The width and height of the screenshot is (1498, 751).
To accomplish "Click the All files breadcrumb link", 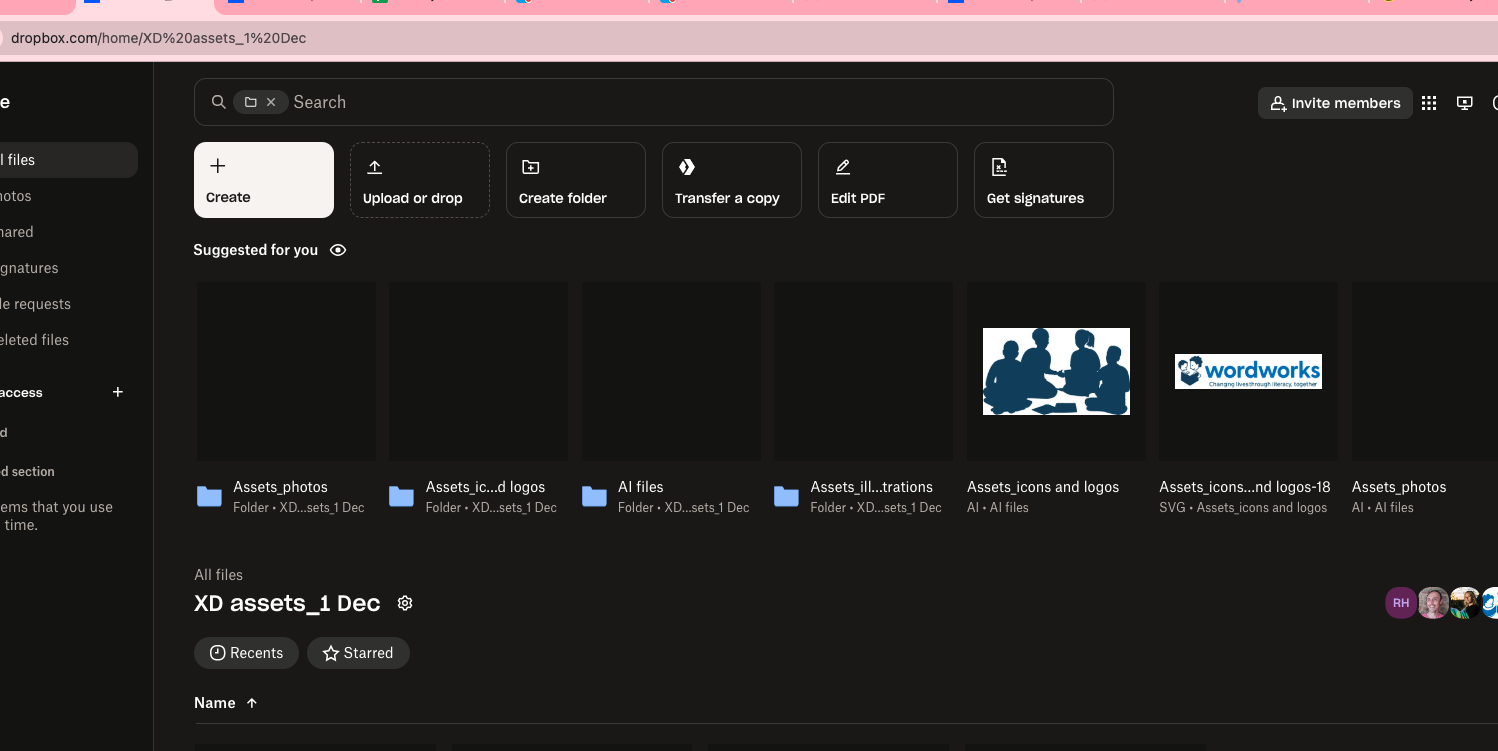I will click(x=218, y=575).
